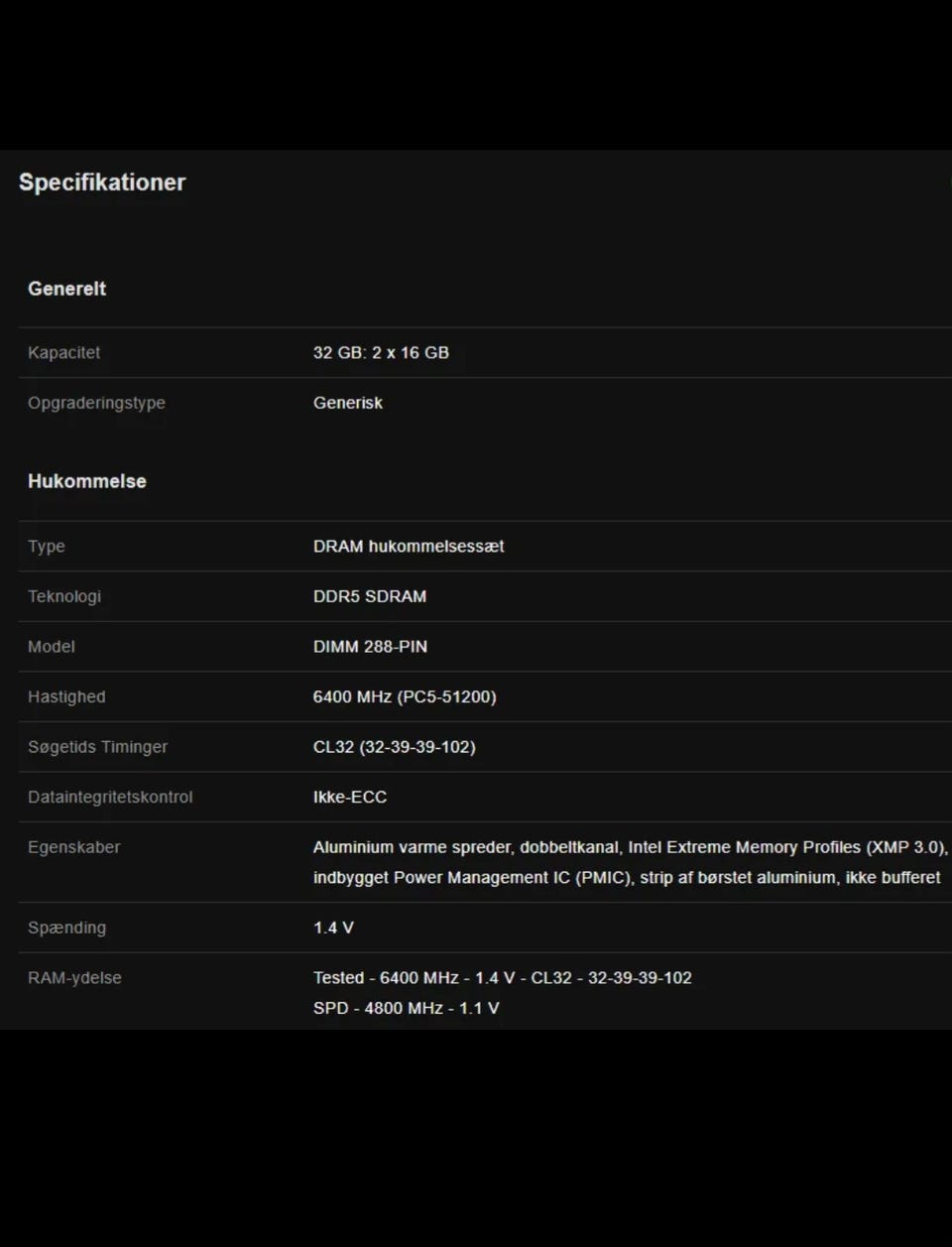
Task: Select the DRAM hukommelsessæt value
Action: click(409, 547)
